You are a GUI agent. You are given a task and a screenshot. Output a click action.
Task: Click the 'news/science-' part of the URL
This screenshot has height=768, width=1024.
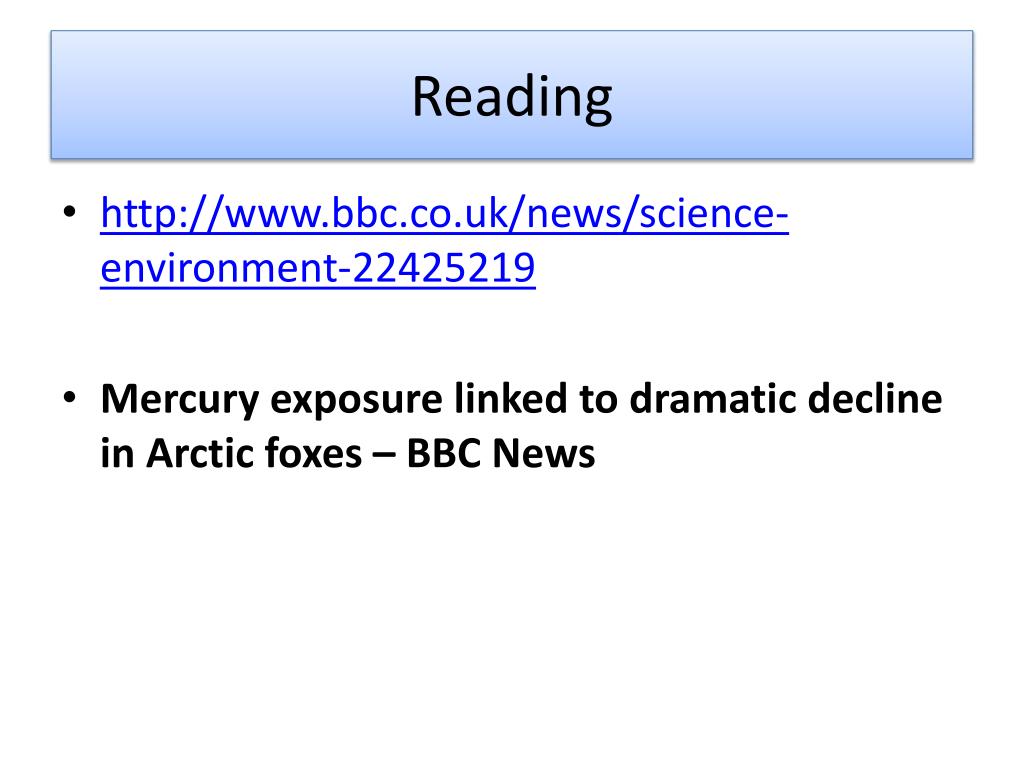pos(657,214)
